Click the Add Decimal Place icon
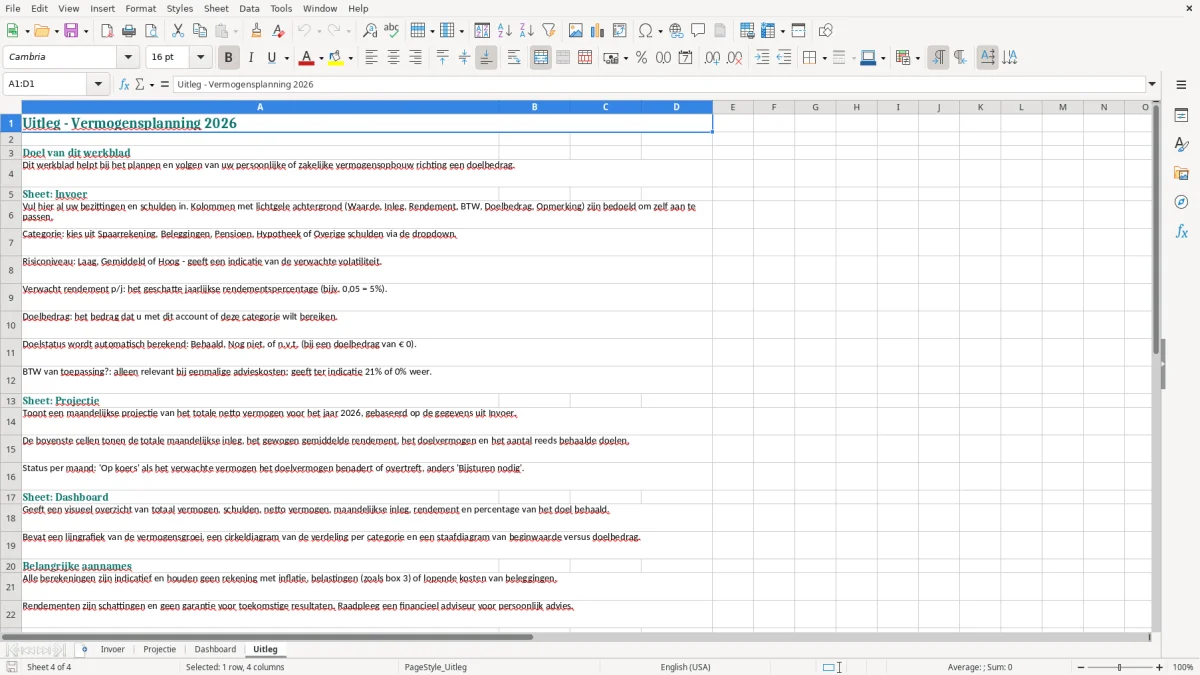 click(712, 58)
